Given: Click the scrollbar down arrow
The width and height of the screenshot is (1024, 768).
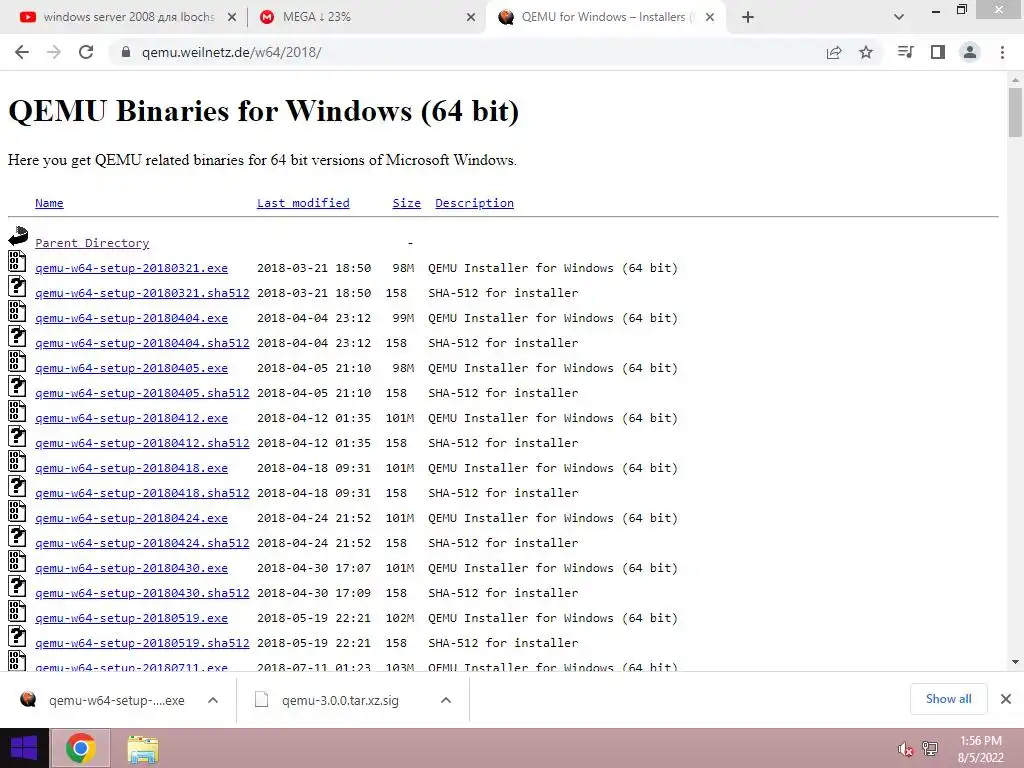Looking at the screenshot, I should (x=1015, y=662).
